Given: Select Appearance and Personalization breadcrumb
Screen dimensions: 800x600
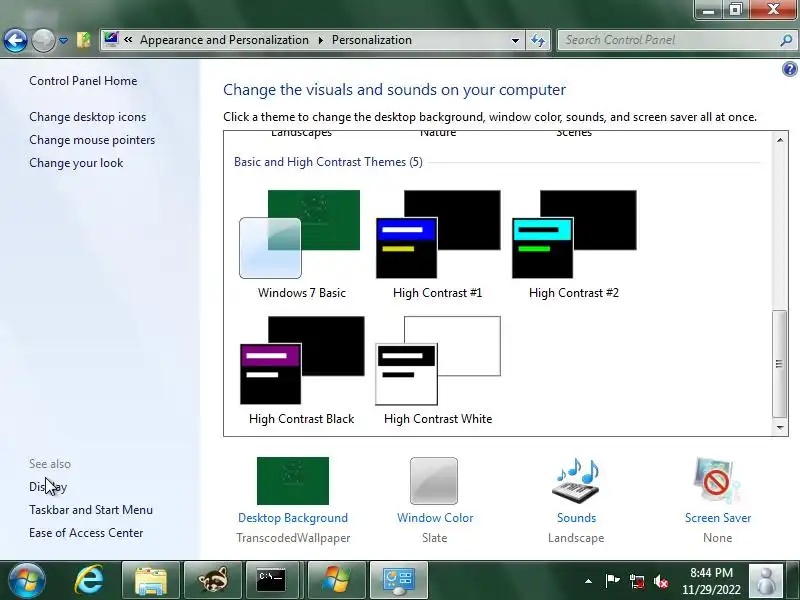Looking at the screenshot, I should [224, 40].
